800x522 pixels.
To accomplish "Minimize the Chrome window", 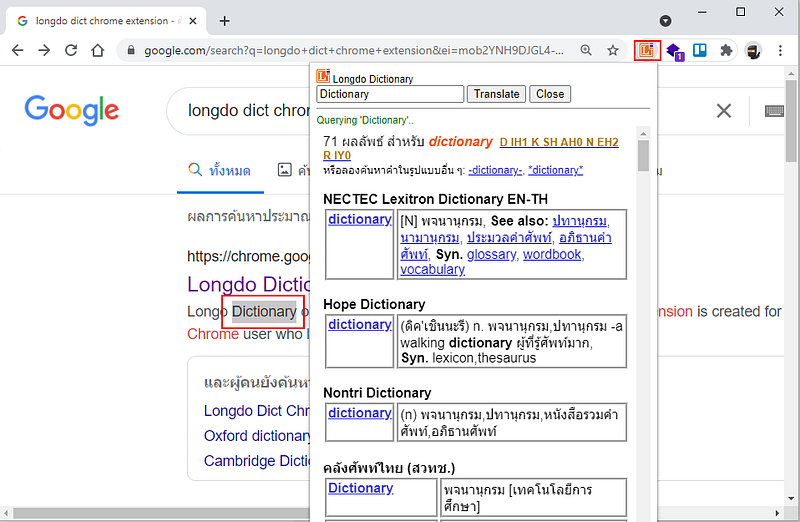I will click(x=703, y=12).
